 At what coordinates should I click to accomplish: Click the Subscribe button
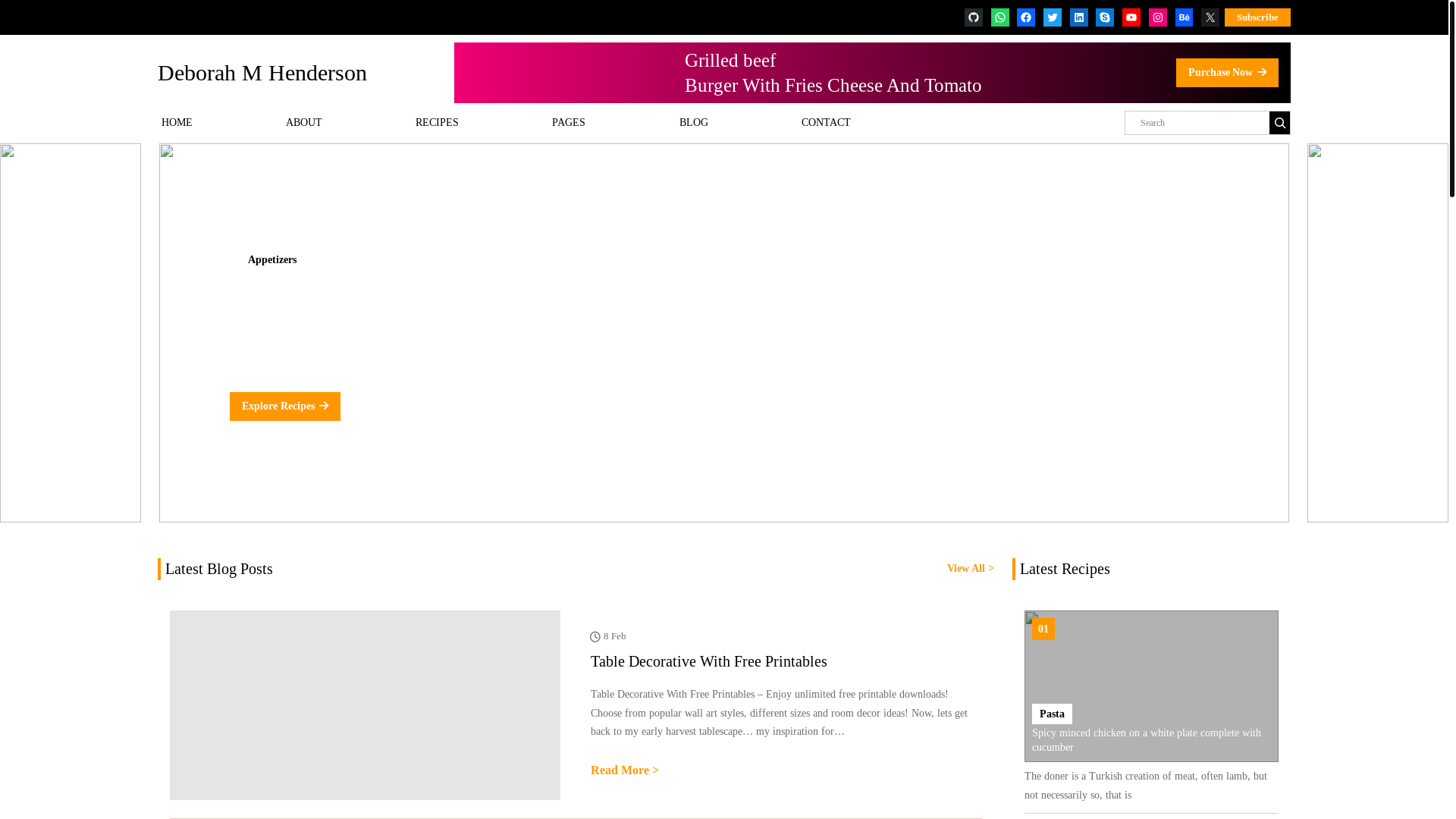(x=1257, y=17)
